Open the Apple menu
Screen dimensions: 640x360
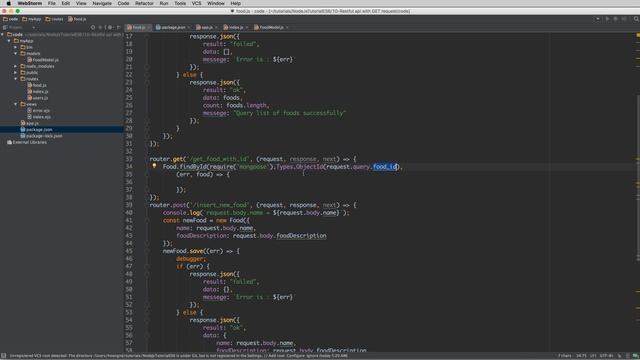[x=9, y=3]
